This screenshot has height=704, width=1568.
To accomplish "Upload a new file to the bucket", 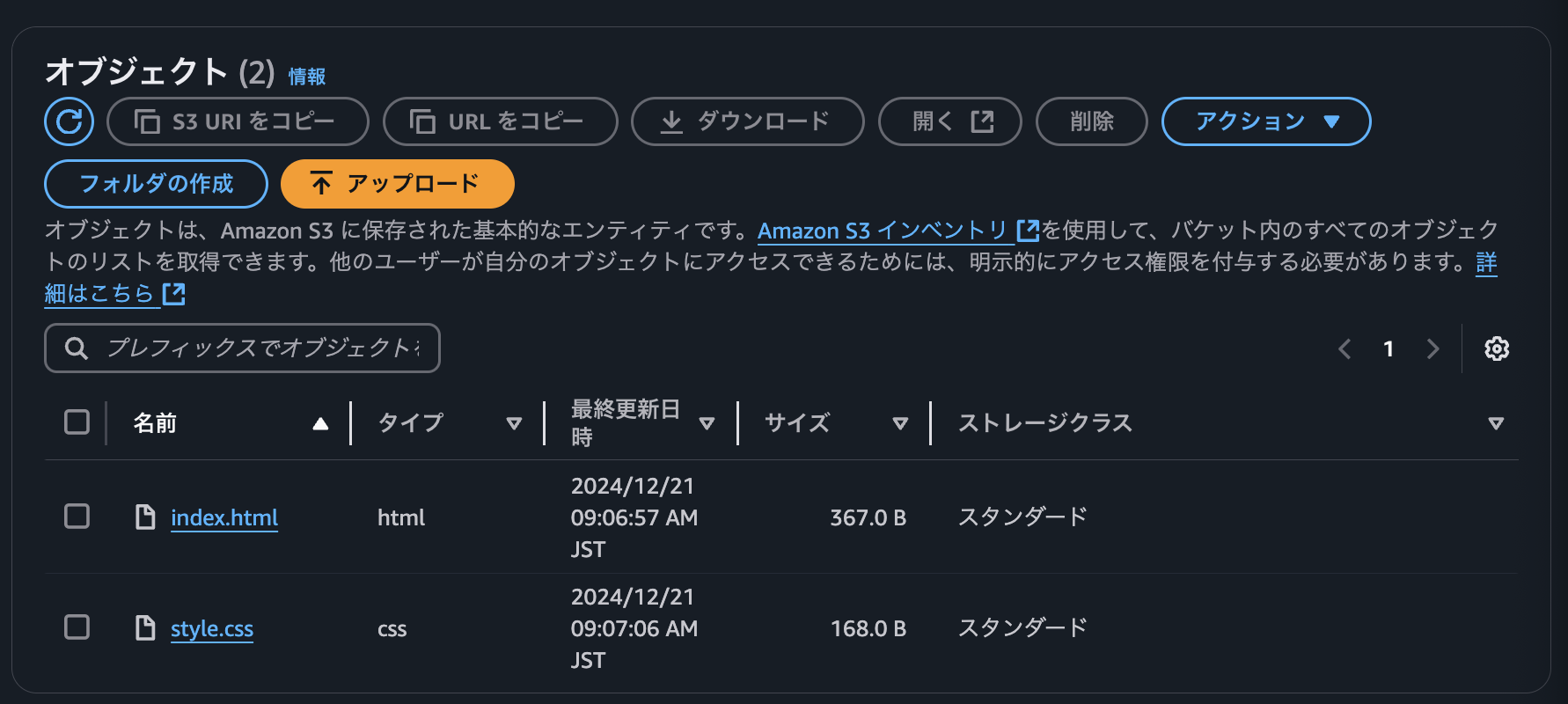I will [x=397, y=184].
